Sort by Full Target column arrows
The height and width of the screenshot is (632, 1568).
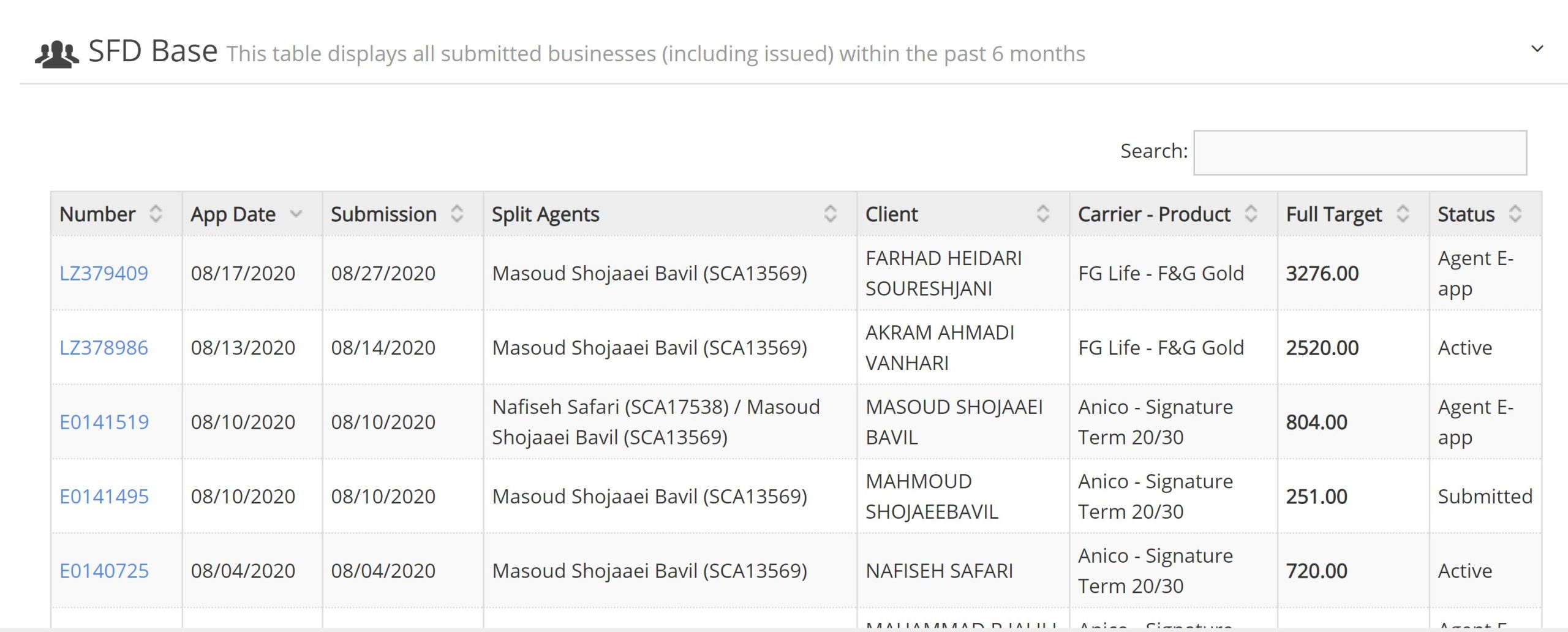tap(1403, 214)
